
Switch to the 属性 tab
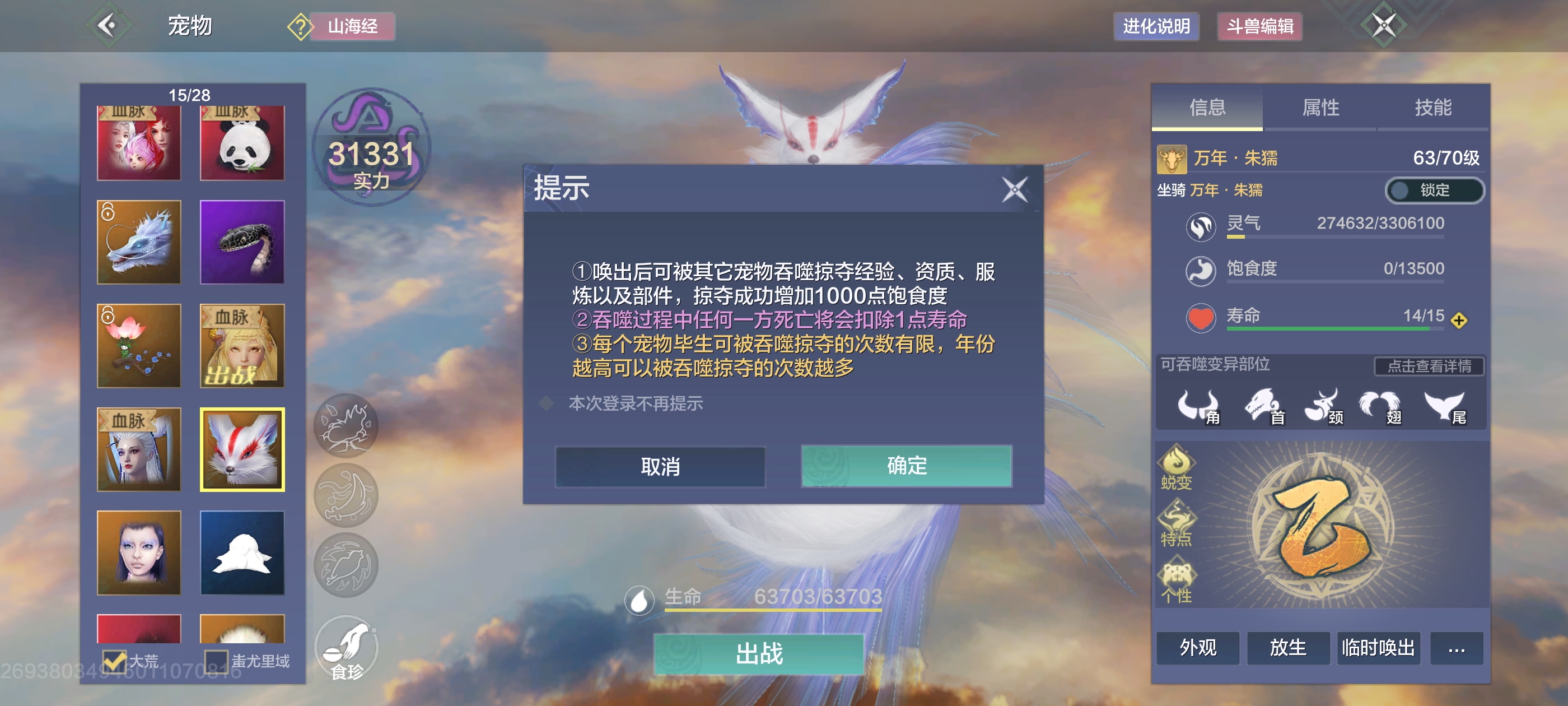(x=1320, y=108)
